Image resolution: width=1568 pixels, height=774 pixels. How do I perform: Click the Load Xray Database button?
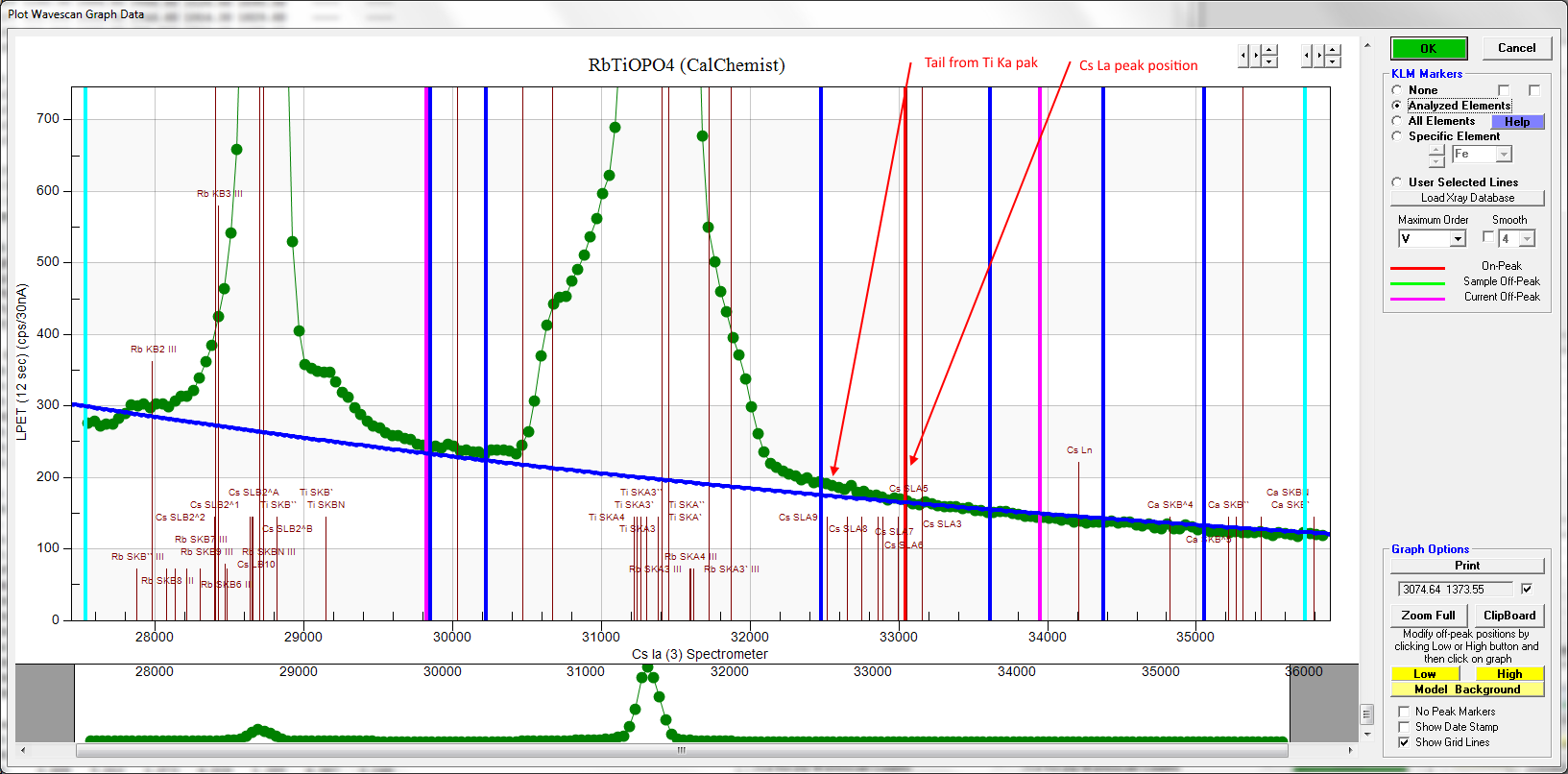[x=1467, y=198]
